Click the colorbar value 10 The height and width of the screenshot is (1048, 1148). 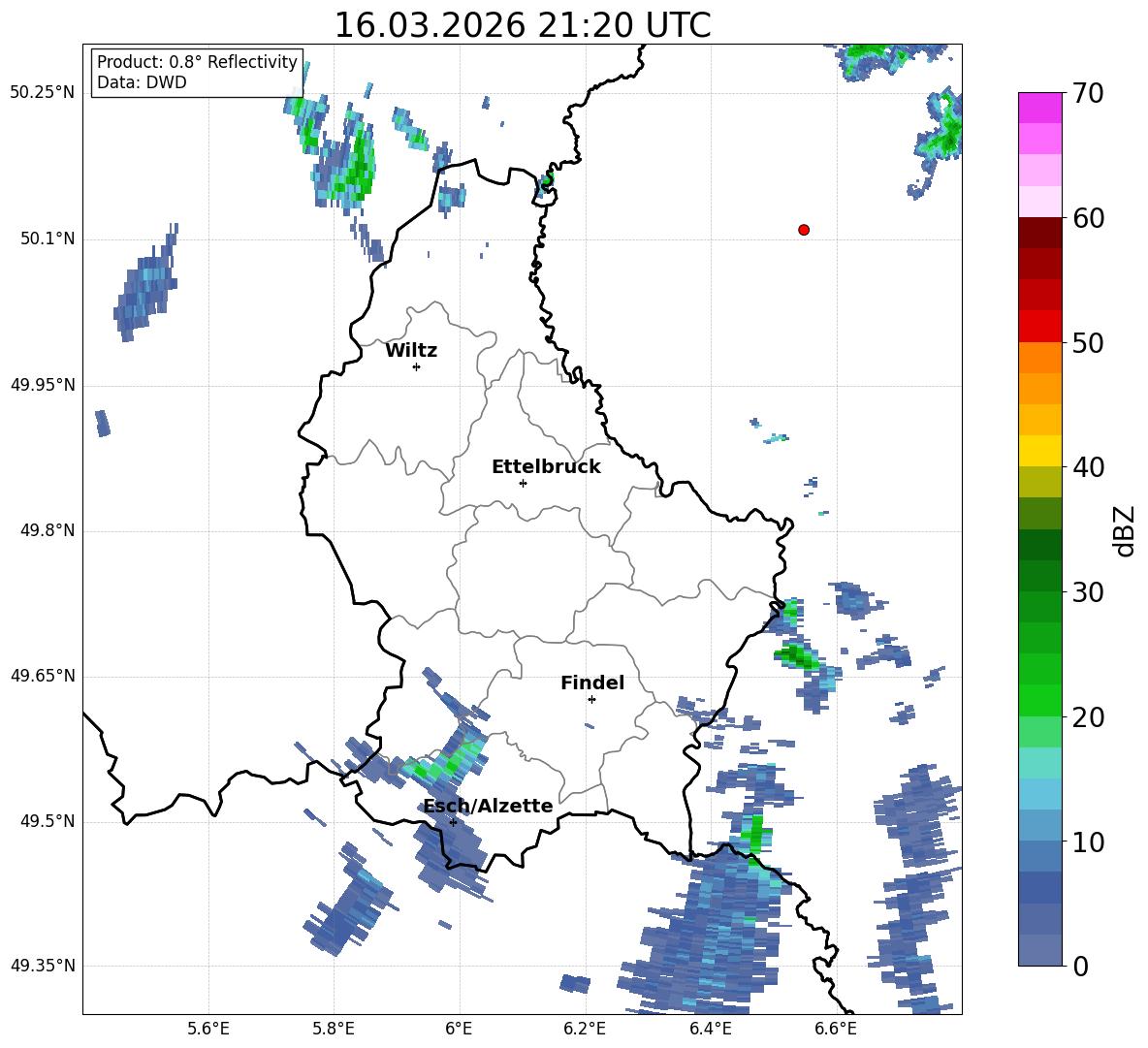[x=1088, y=842]
